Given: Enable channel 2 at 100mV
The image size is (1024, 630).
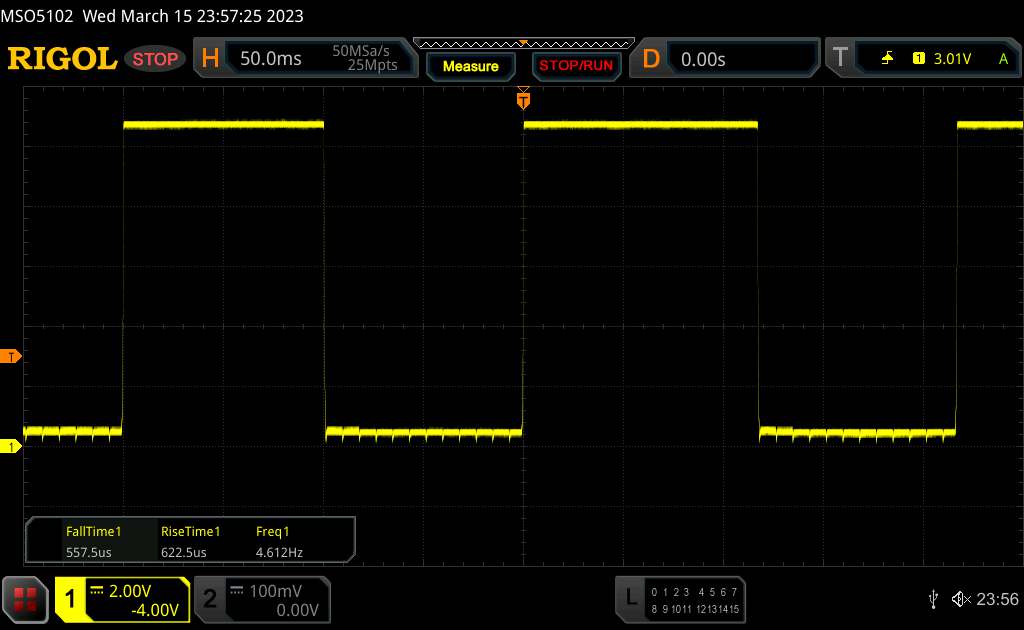Looking at the screenshot, I should point(260,599).
